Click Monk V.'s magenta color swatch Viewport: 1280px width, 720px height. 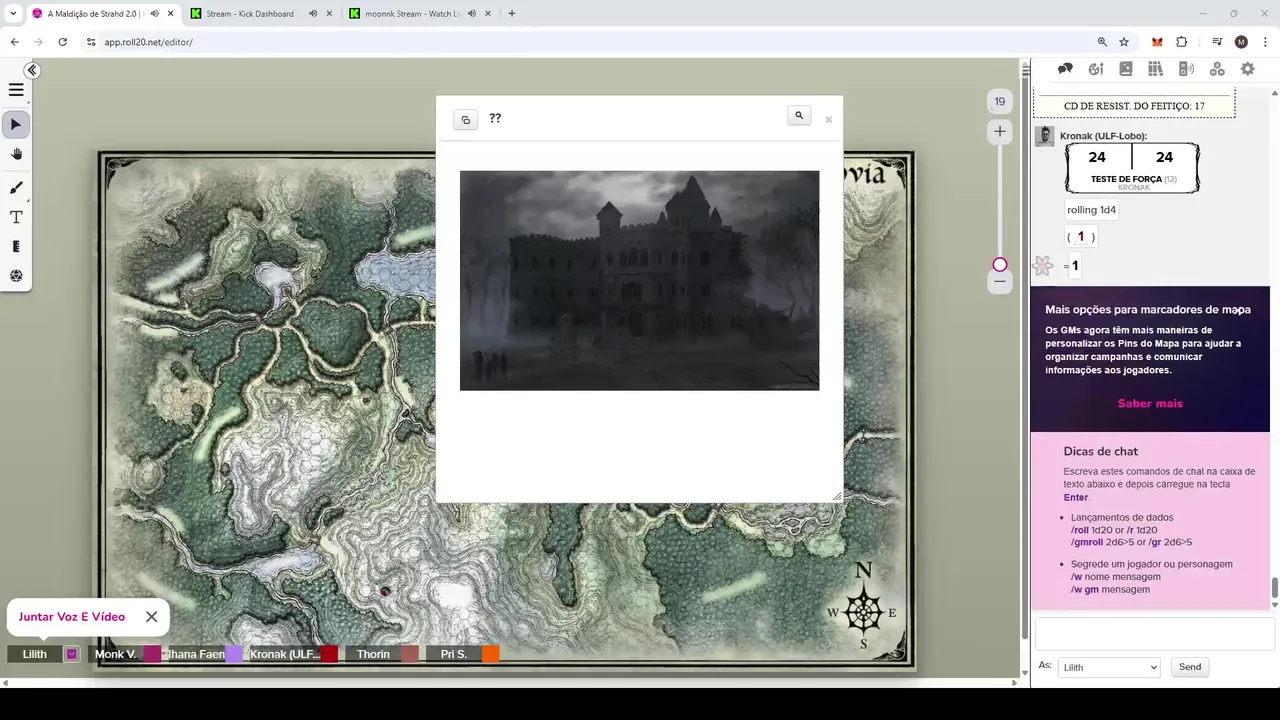[152, 654]
